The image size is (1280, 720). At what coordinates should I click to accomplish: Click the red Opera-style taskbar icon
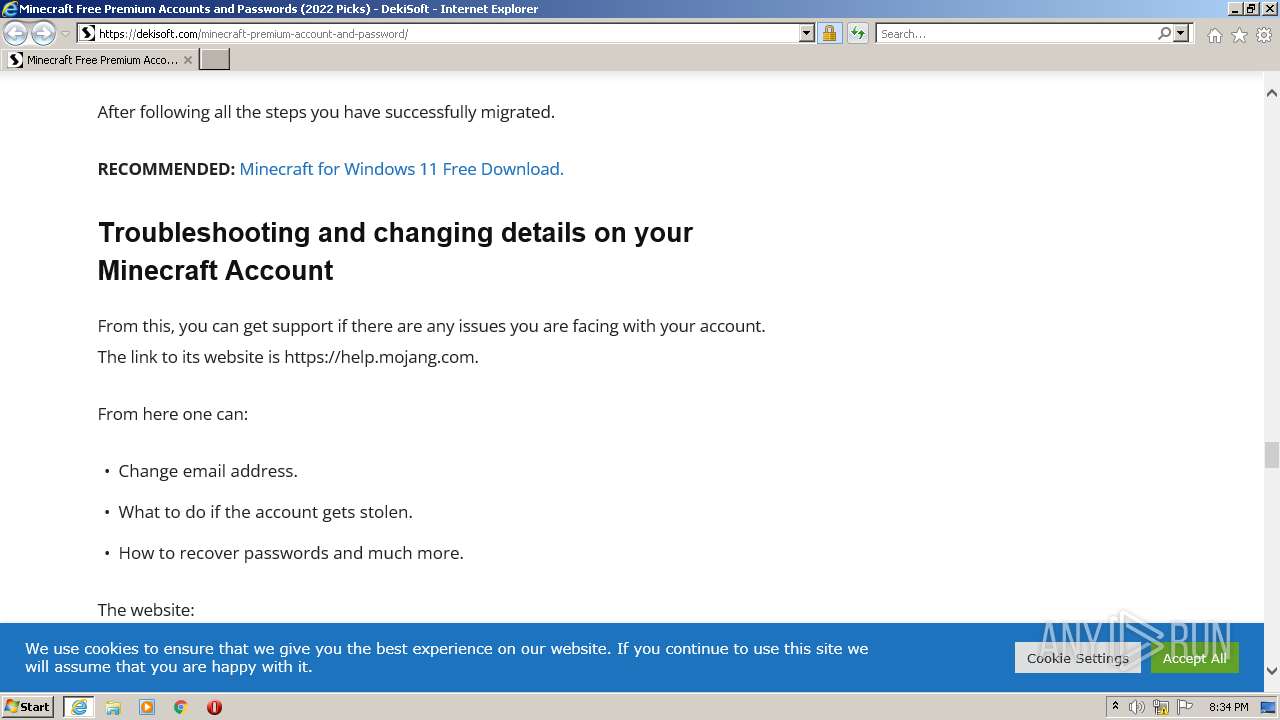coord(214,707)
